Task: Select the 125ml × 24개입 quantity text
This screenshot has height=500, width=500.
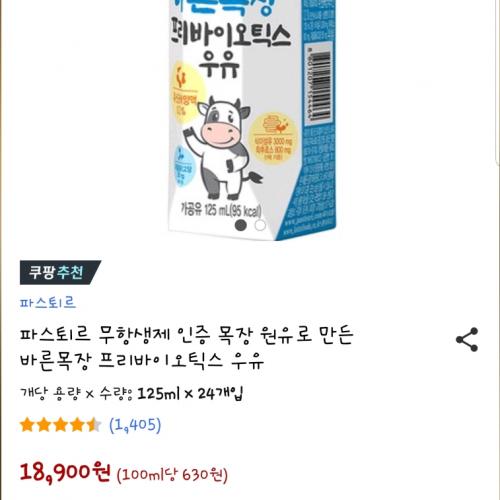Action: 190,394
